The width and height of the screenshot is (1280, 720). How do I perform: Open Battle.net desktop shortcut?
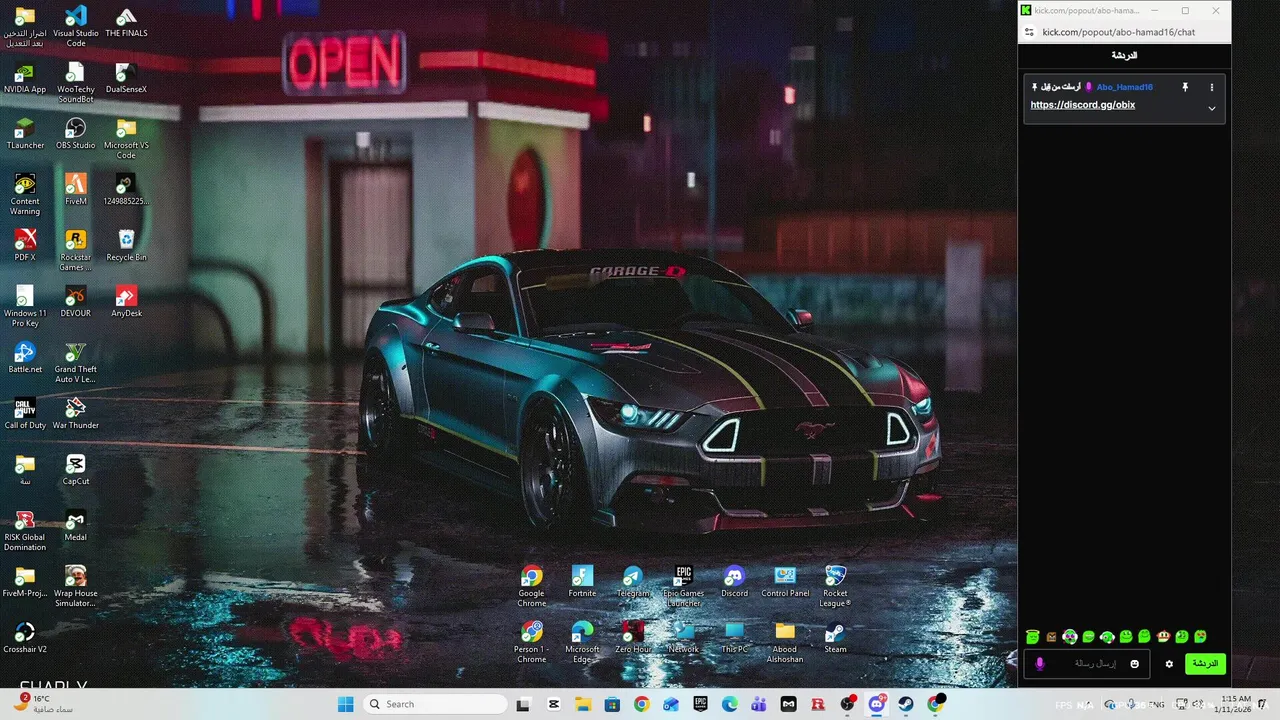point(25,358)
